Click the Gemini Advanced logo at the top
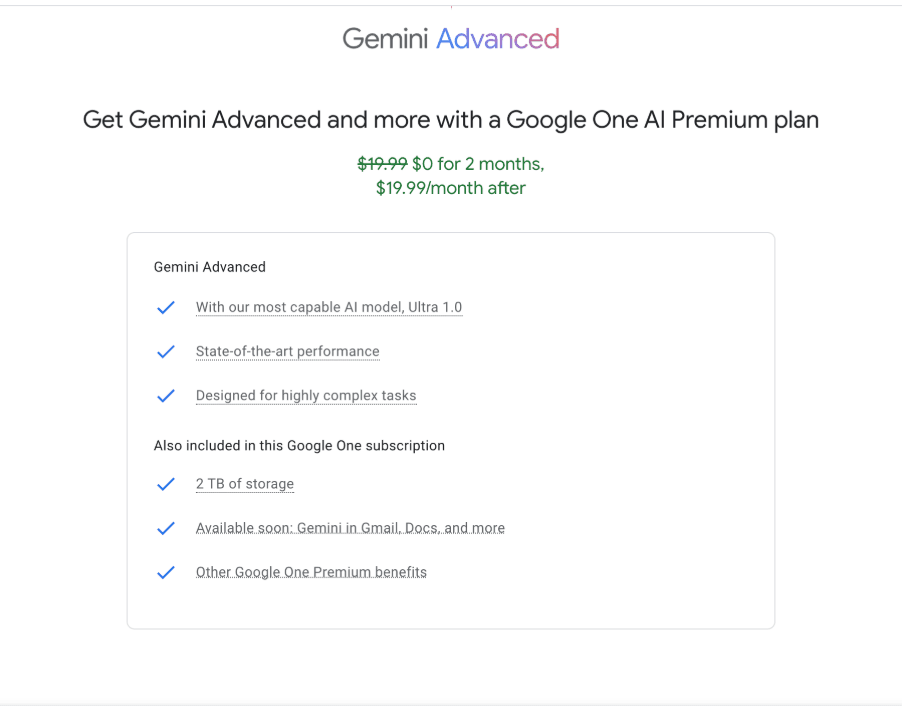This screenshot has width=902, height=706. 450,38
